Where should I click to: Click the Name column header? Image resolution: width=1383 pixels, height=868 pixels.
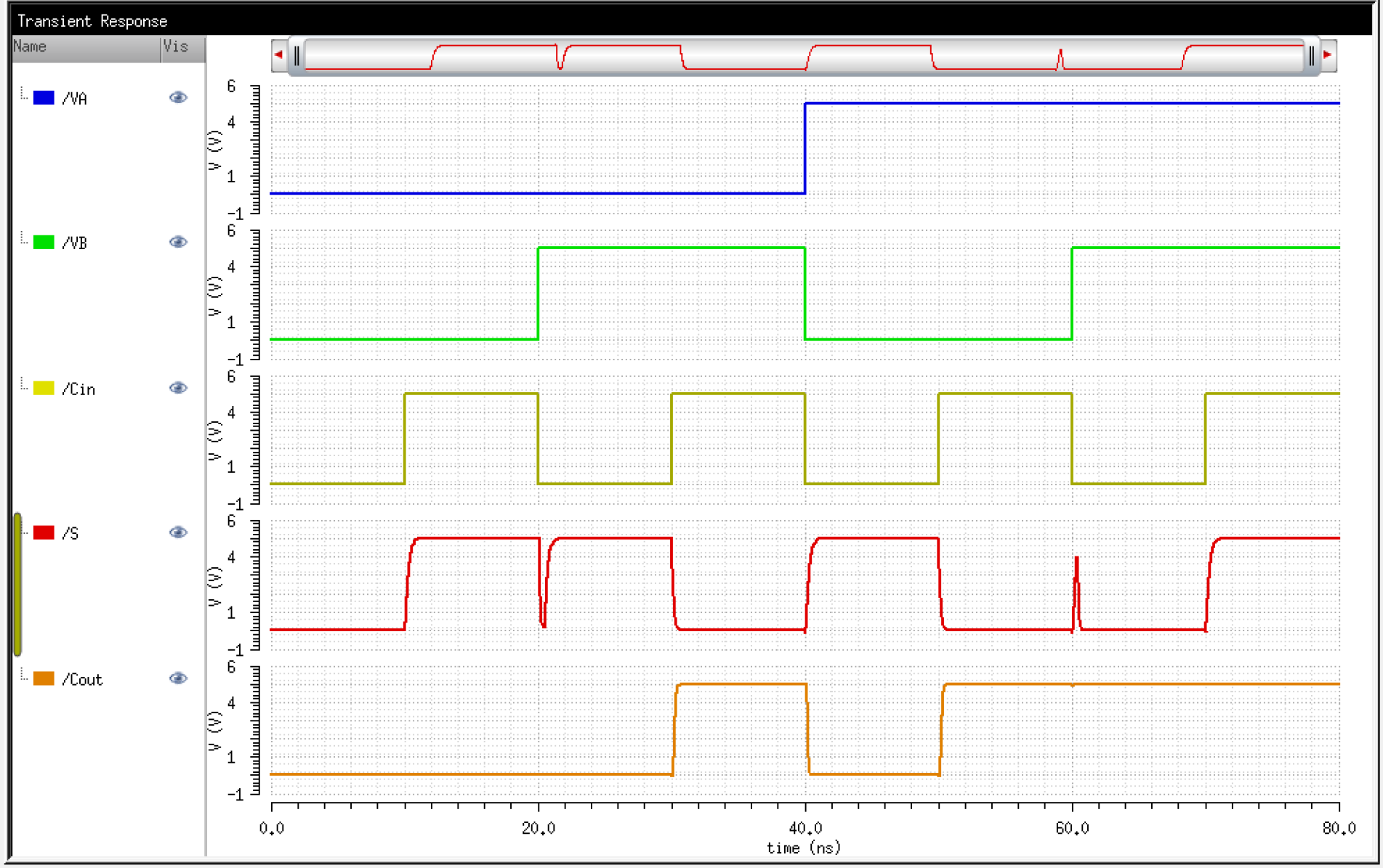coord(86,48)
